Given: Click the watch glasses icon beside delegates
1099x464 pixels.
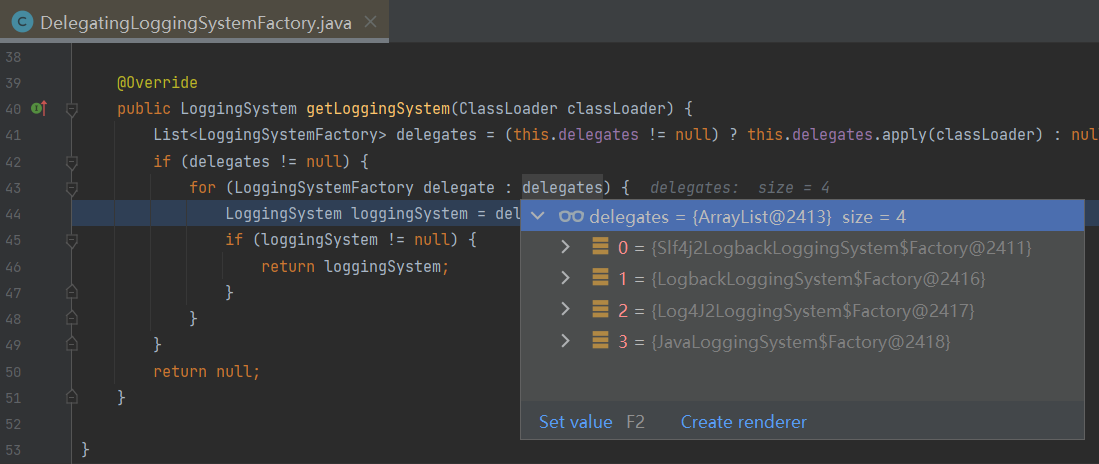Looking at the screenshot, I should coord(571,217).
